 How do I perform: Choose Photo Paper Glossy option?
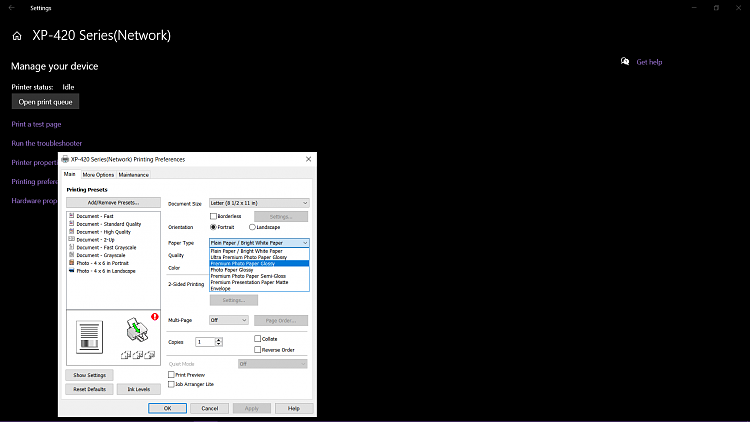point(259,270)
